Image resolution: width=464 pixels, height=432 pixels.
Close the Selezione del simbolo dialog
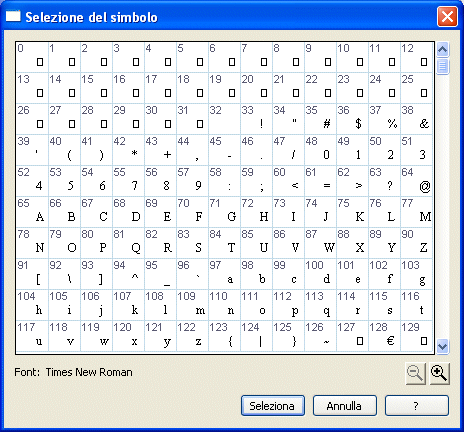coord(447,16)
